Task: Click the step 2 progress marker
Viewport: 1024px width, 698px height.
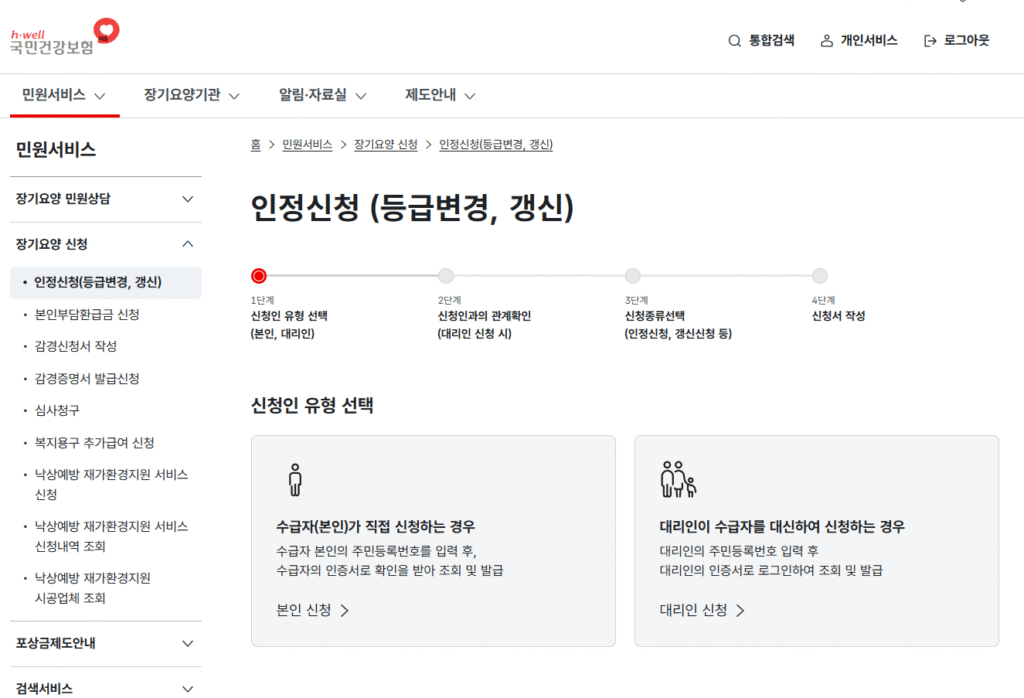Action: (446, 276)
